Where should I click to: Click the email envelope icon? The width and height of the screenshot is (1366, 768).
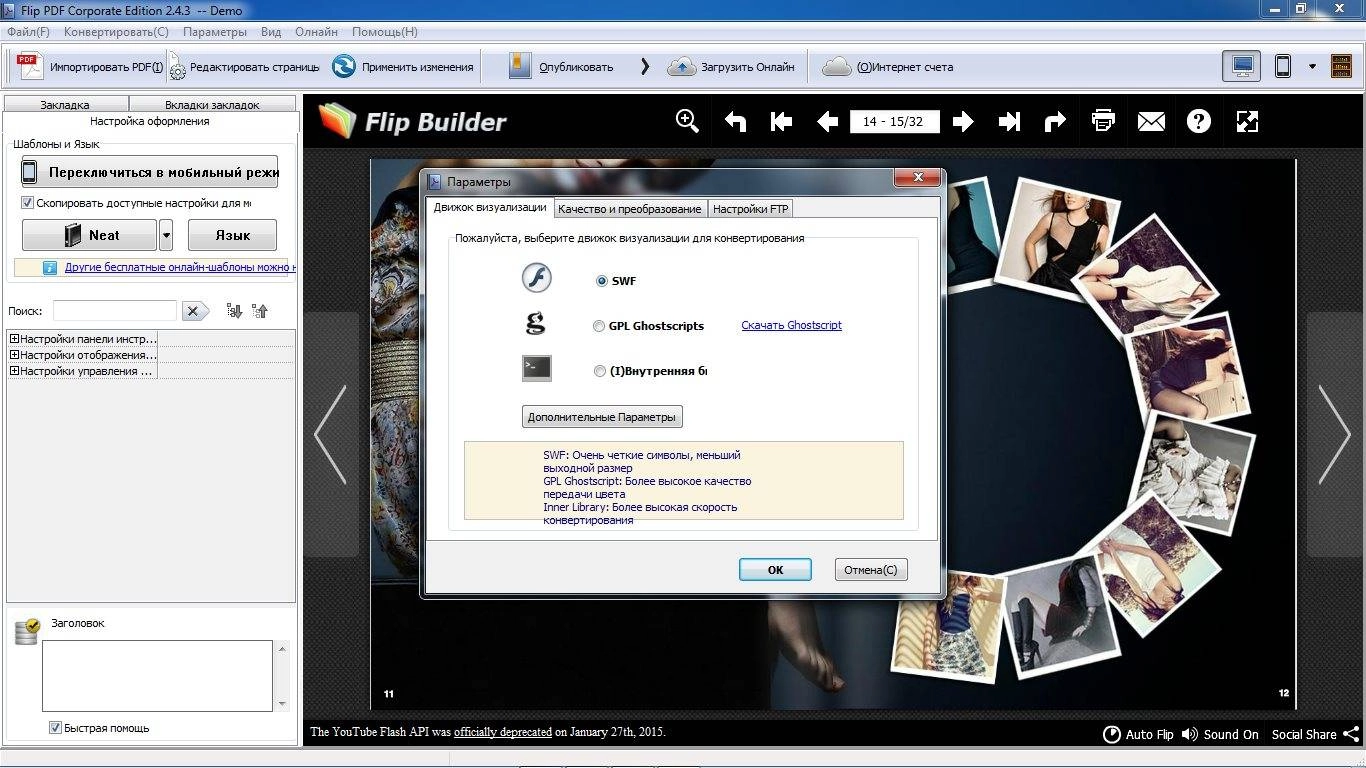[x=1151, y=122]
